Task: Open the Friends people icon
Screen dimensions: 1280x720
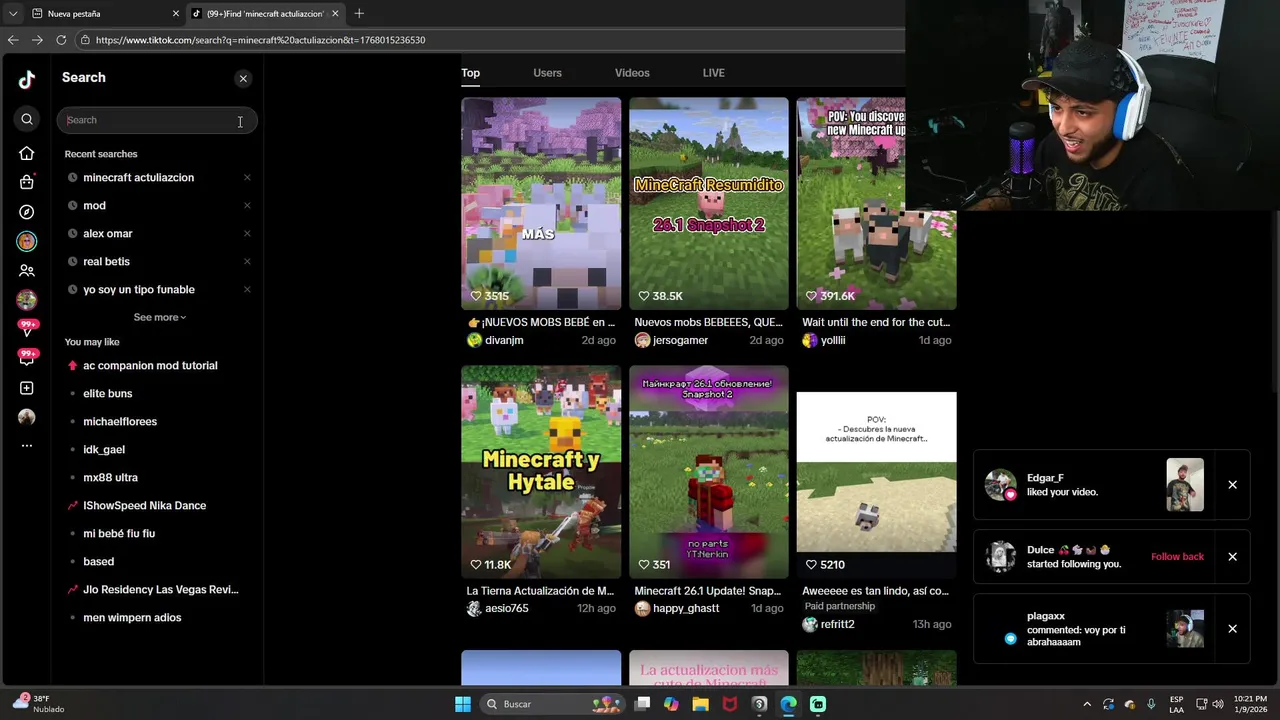Action: coord(27,271)
